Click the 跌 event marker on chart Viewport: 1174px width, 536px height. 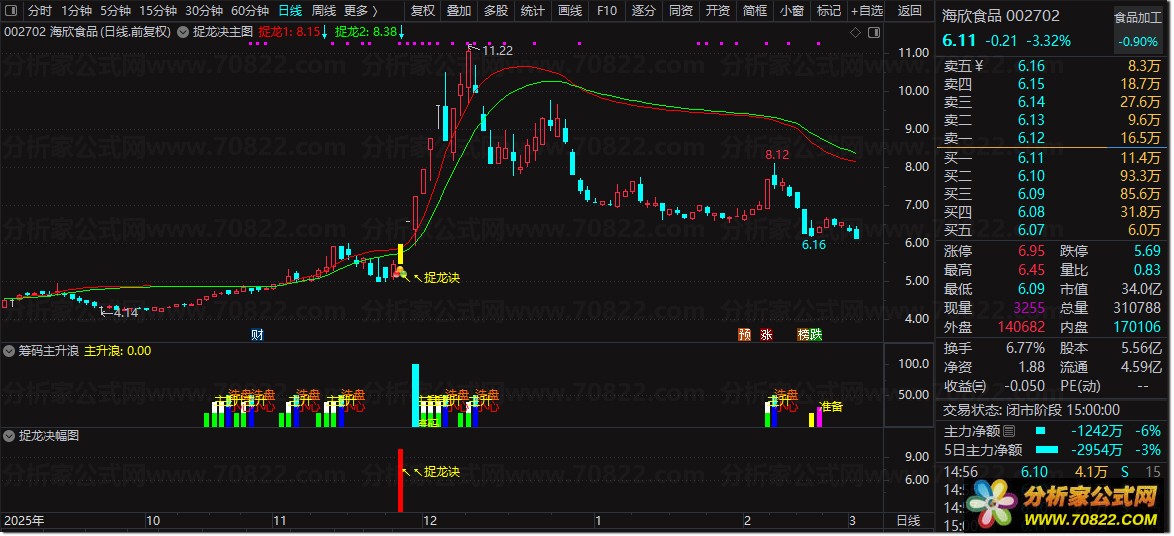pos(815,335)
